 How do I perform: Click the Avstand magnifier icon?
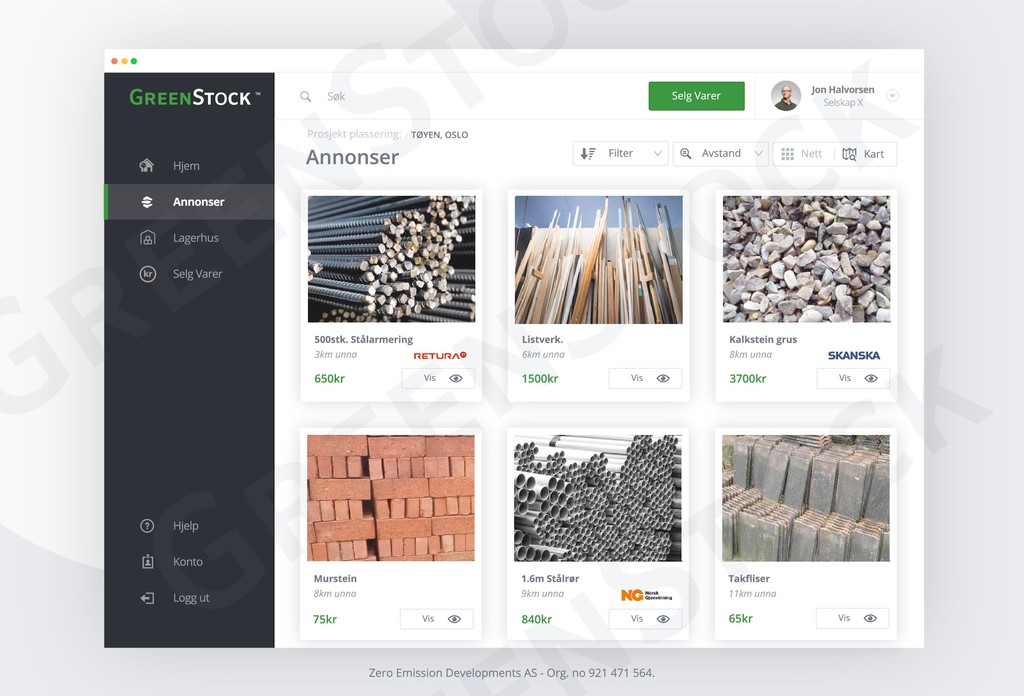(x=686, y=153)
